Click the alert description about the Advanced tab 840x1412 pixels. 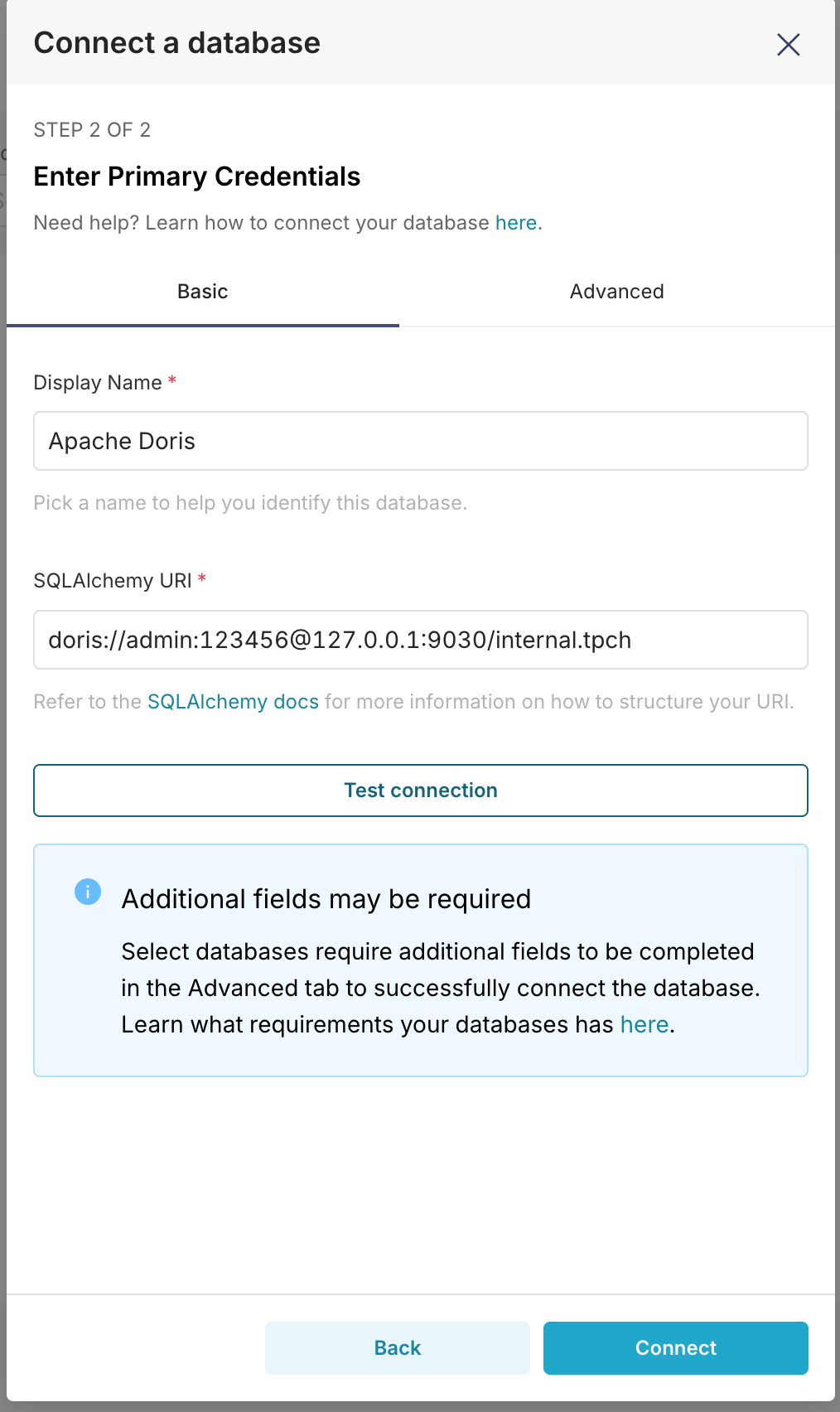439,988
